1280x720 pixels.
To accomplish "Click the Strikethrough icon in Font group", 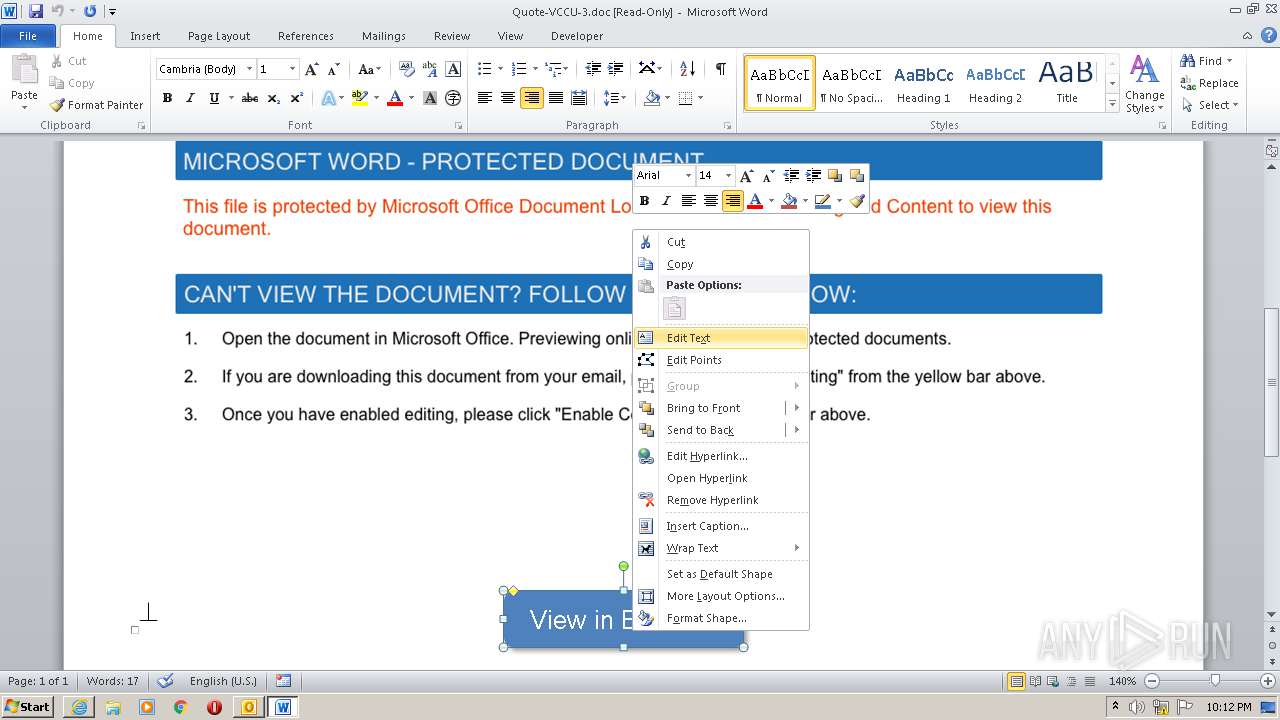I will click(x=250, y=98).
